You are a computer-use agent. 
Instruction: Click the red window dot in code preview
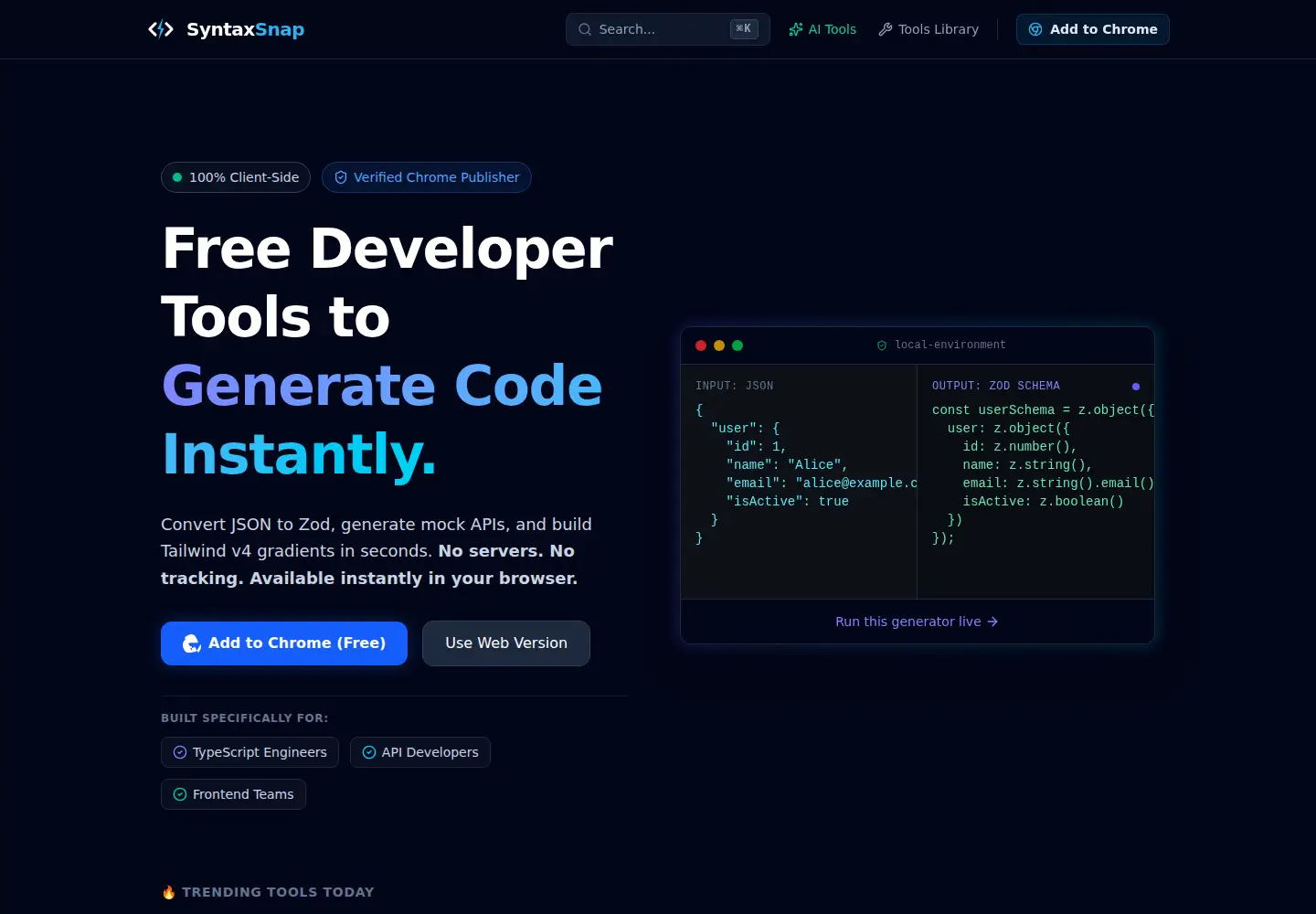701,345
